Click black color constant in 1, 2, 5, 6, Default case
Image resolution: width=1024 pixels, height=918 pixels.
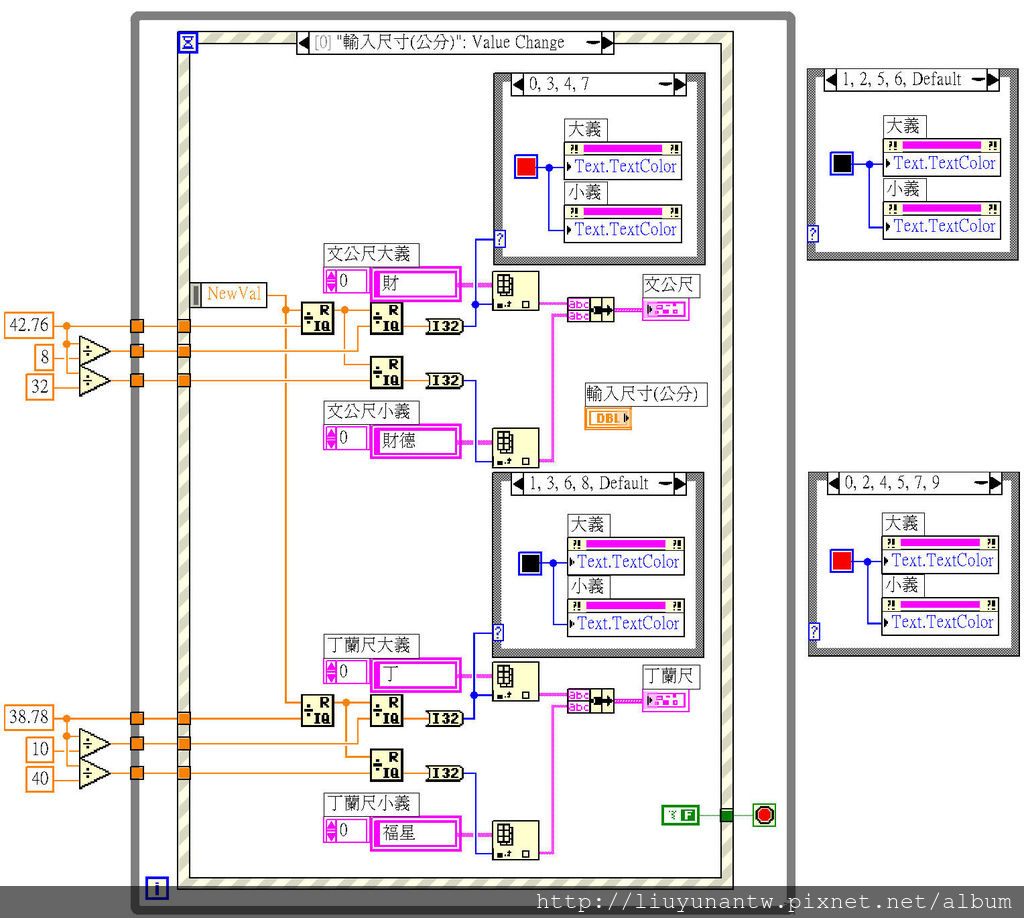[x=842, y=163]
